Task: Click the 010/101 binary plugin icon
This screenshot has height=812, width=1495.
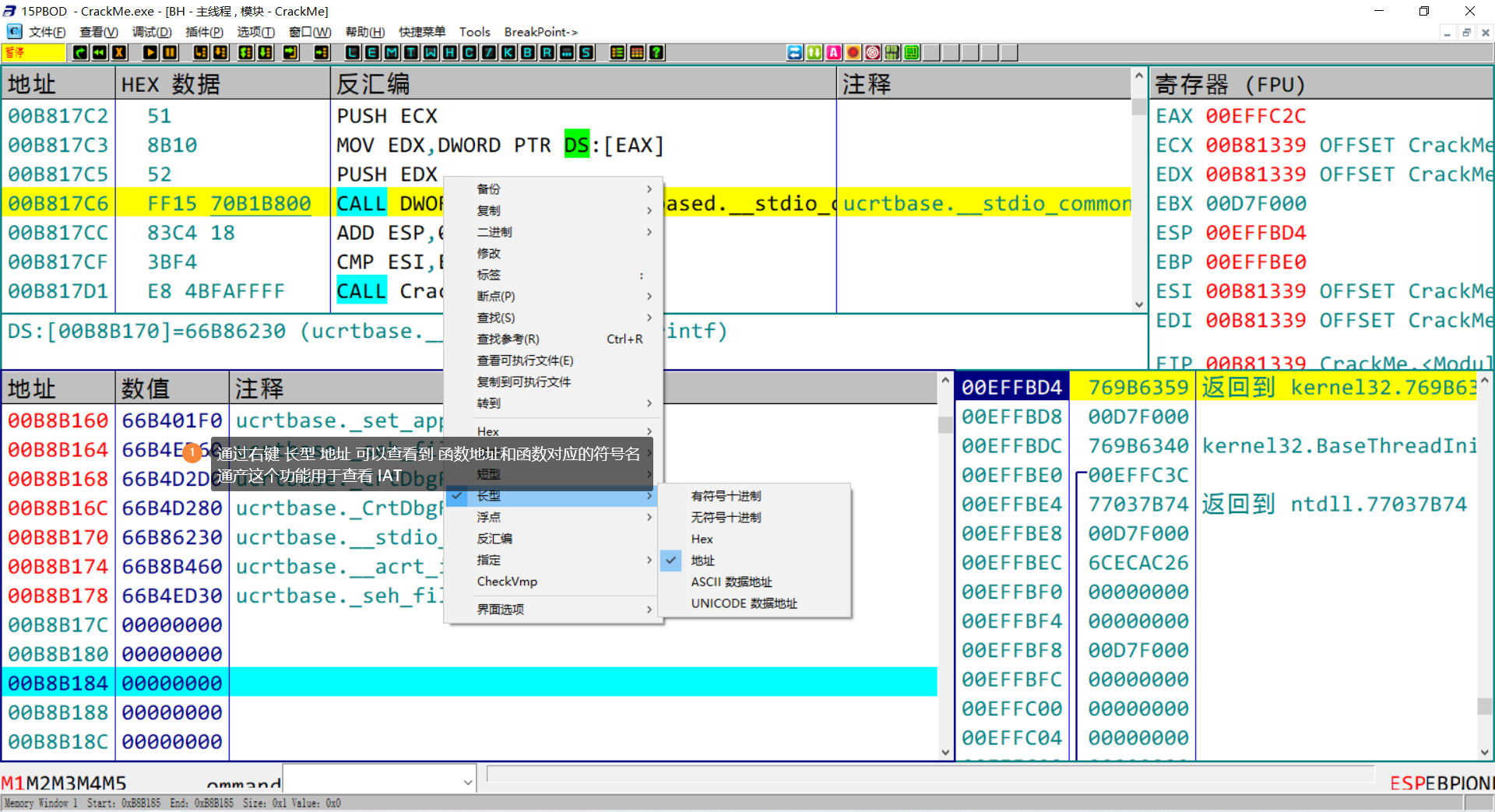Action: coord(892,53)
